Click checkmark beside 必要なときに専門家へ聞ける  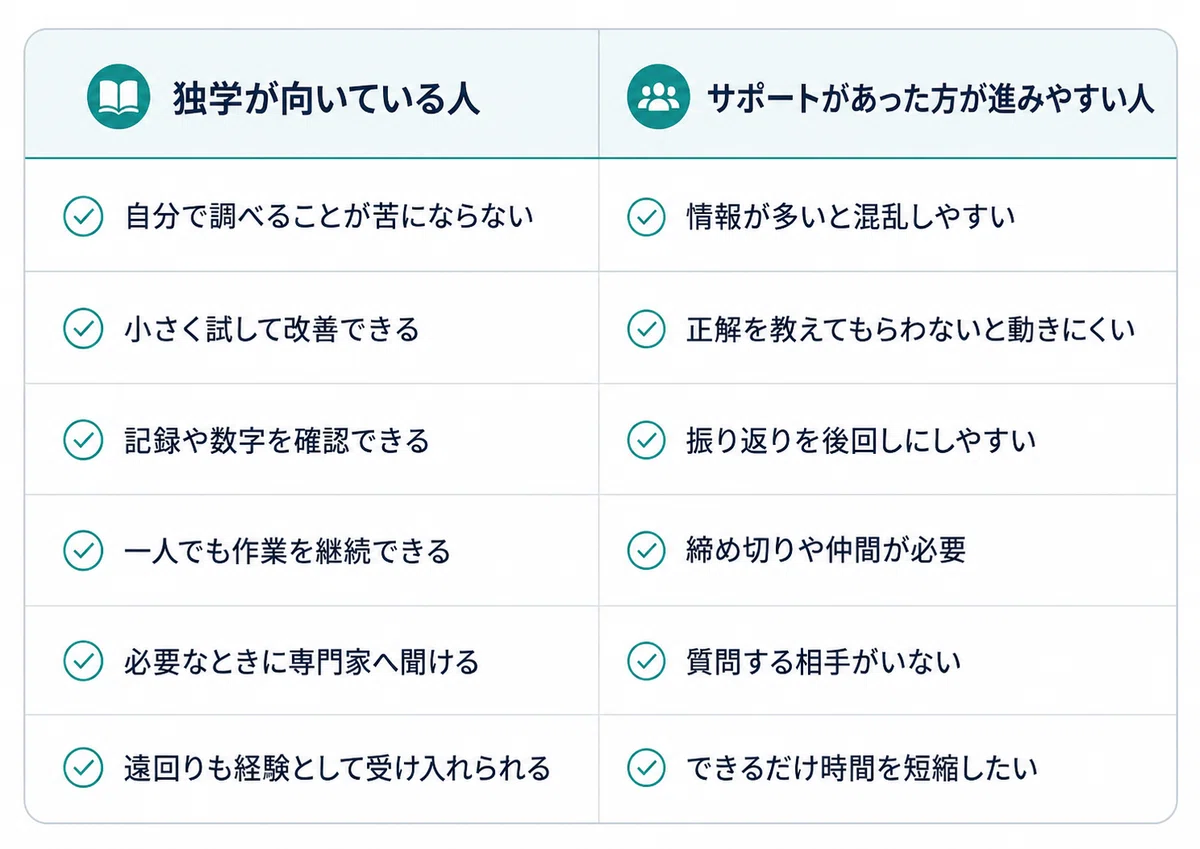click(x=83, y=660)
